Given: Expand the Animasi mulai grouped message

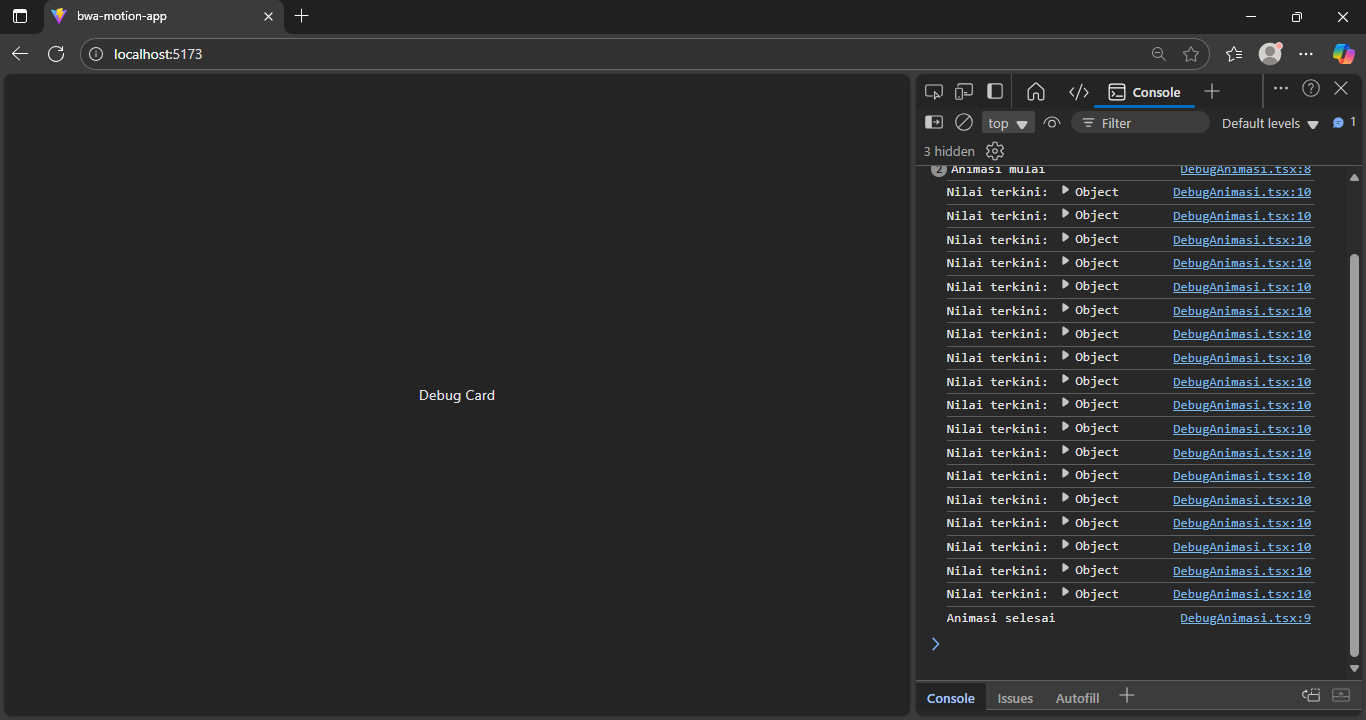Looking at the screenshot, I should point(937,169).
